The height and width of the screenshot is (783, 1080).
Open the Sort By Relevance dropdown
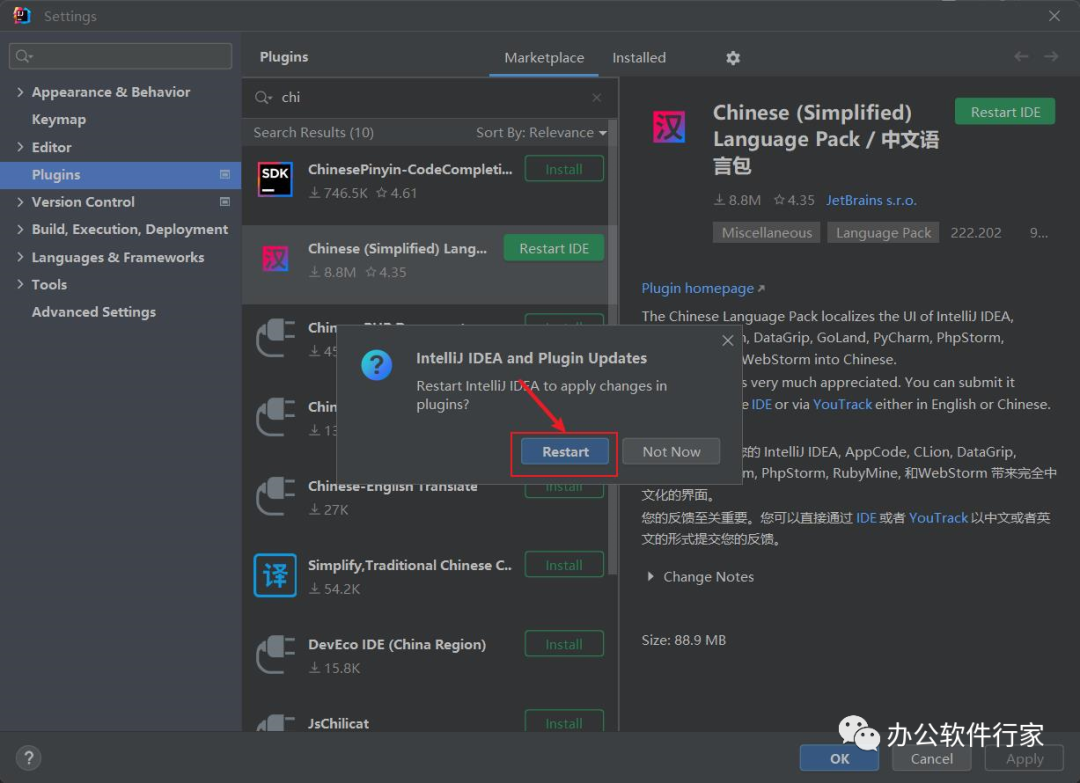pyautogui.click(x=541, y=132)
